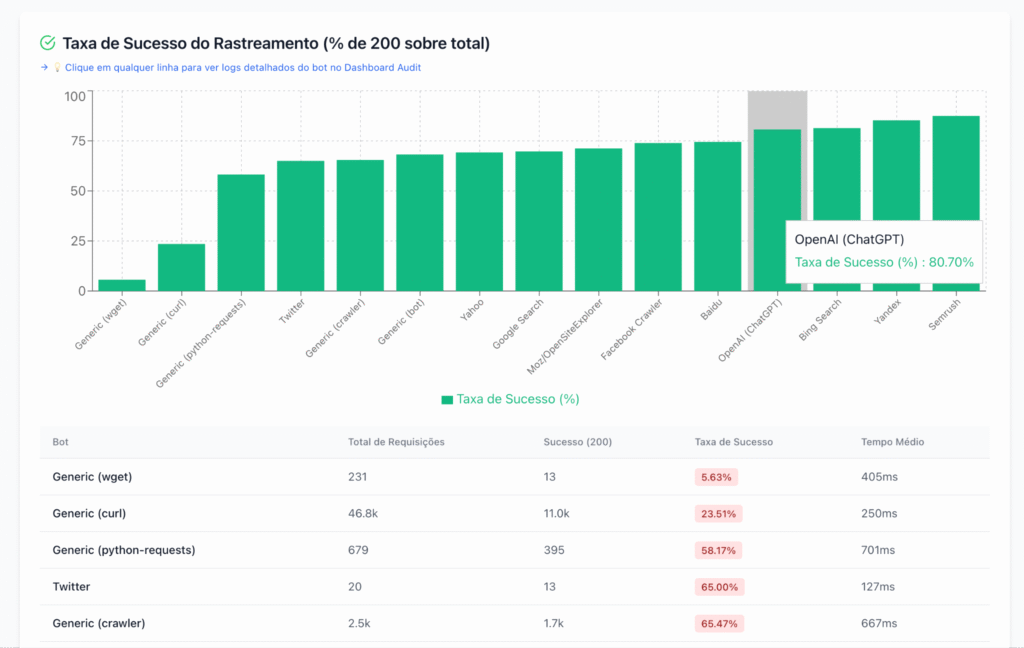Click the 701ms average time cell
The image size is (1024, 648).
(878, 550)
